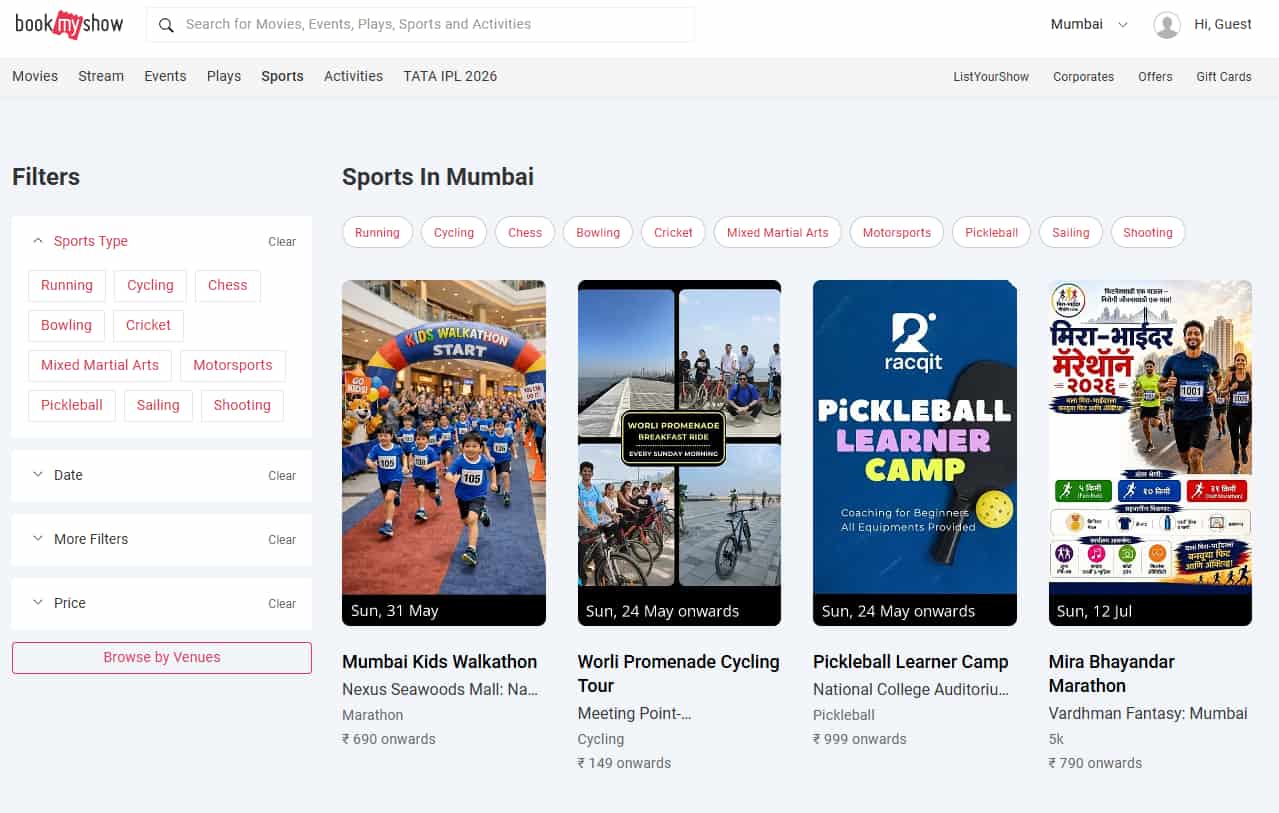Select Pickleball chip above event cards

coord(992,232)
